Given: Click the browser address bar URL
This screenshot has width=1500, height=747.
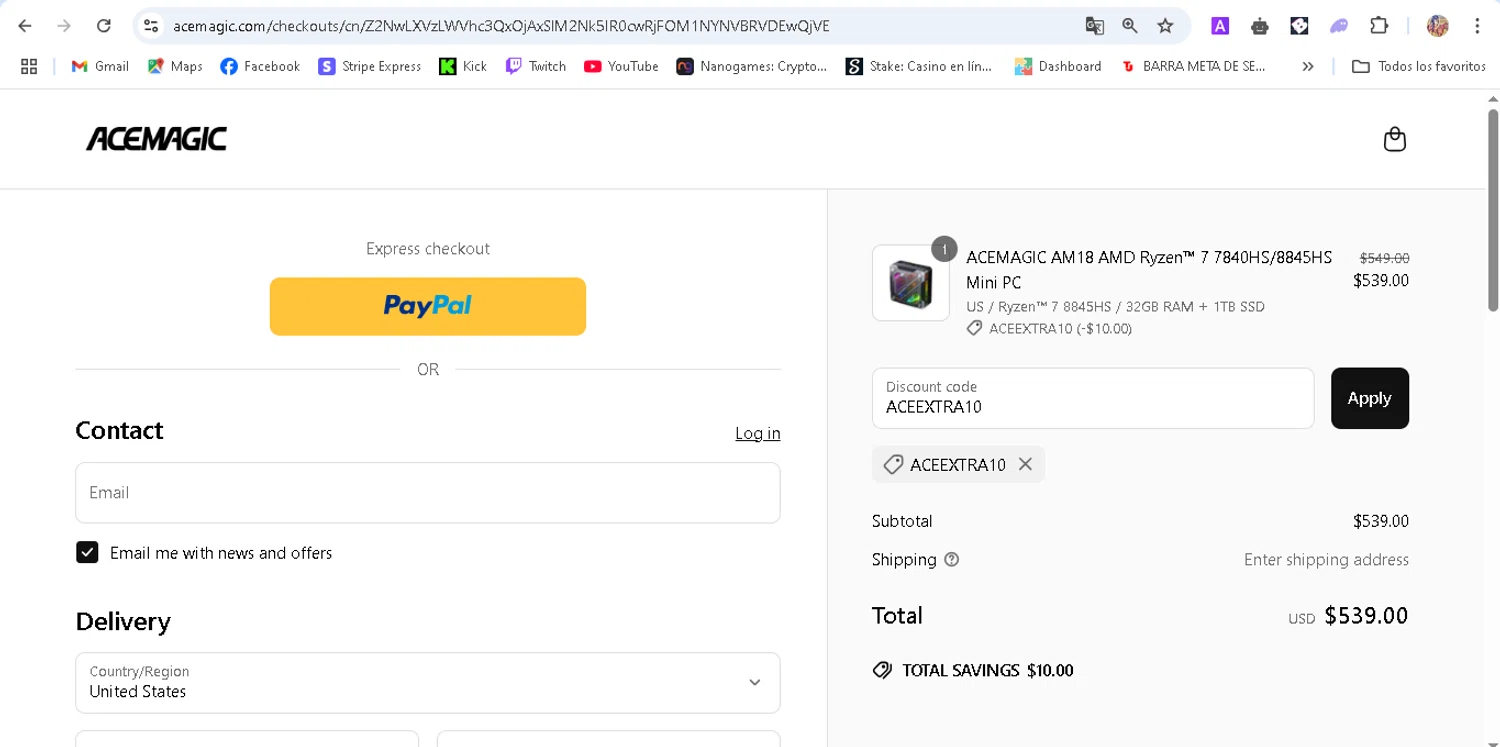Looking at the screenshot, I should click(x=501, y=26).
